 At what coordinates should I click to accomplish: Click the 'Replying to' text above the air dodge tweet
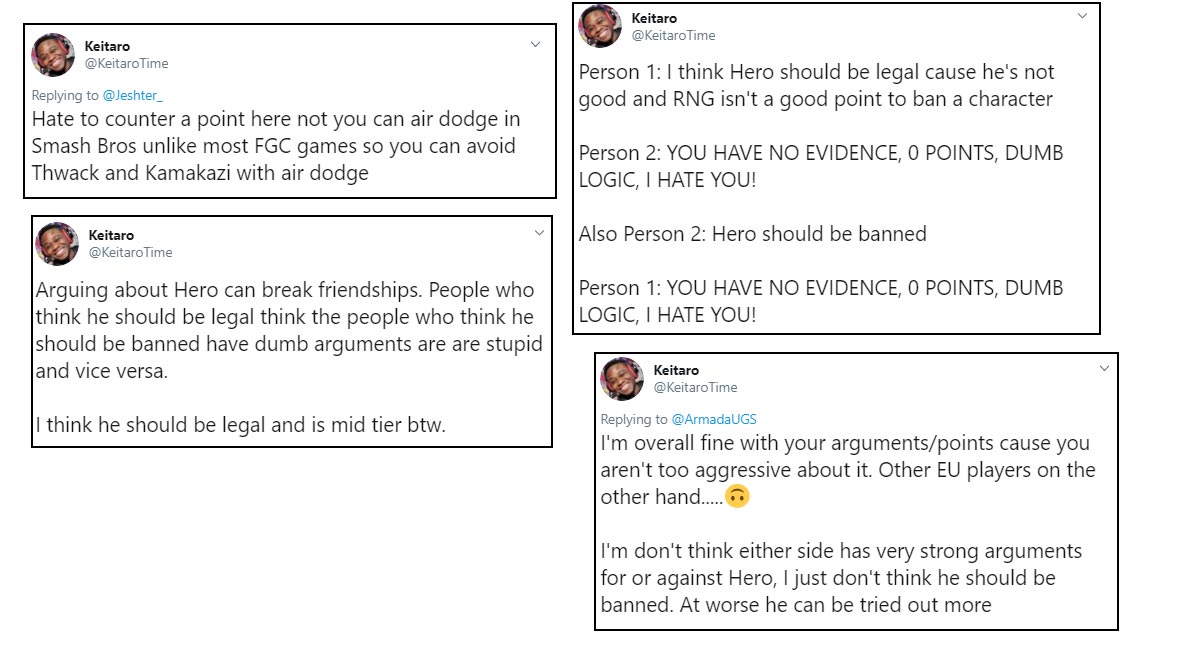click(x=64, y=95)
